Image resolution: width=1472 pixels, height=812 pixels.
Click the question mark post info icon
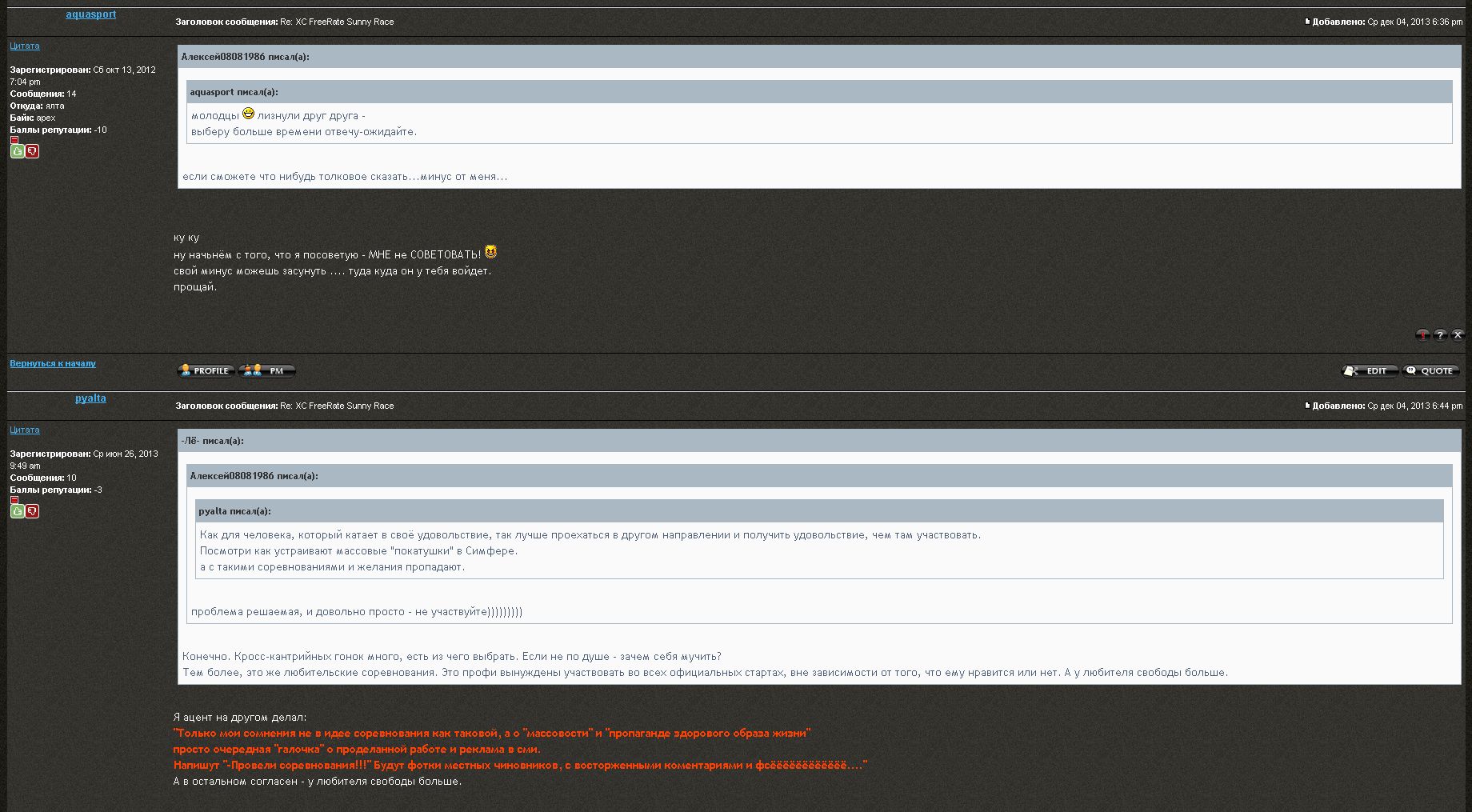pos(1440,335)
